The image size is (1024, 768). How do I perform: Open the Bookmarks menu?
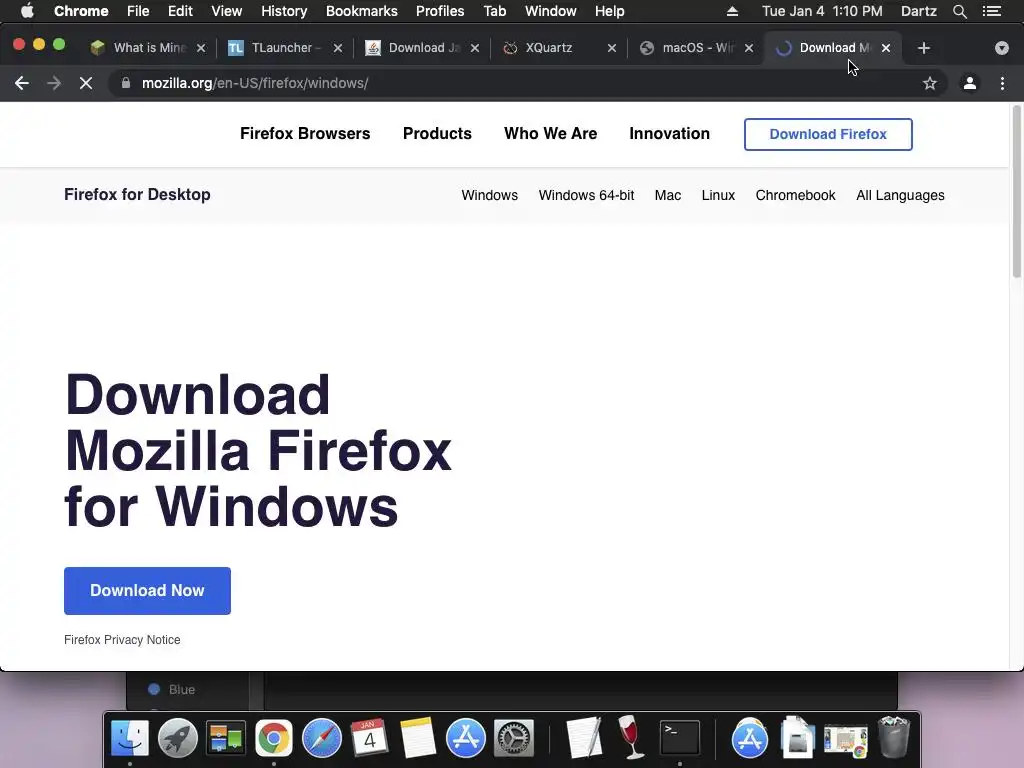361,11
